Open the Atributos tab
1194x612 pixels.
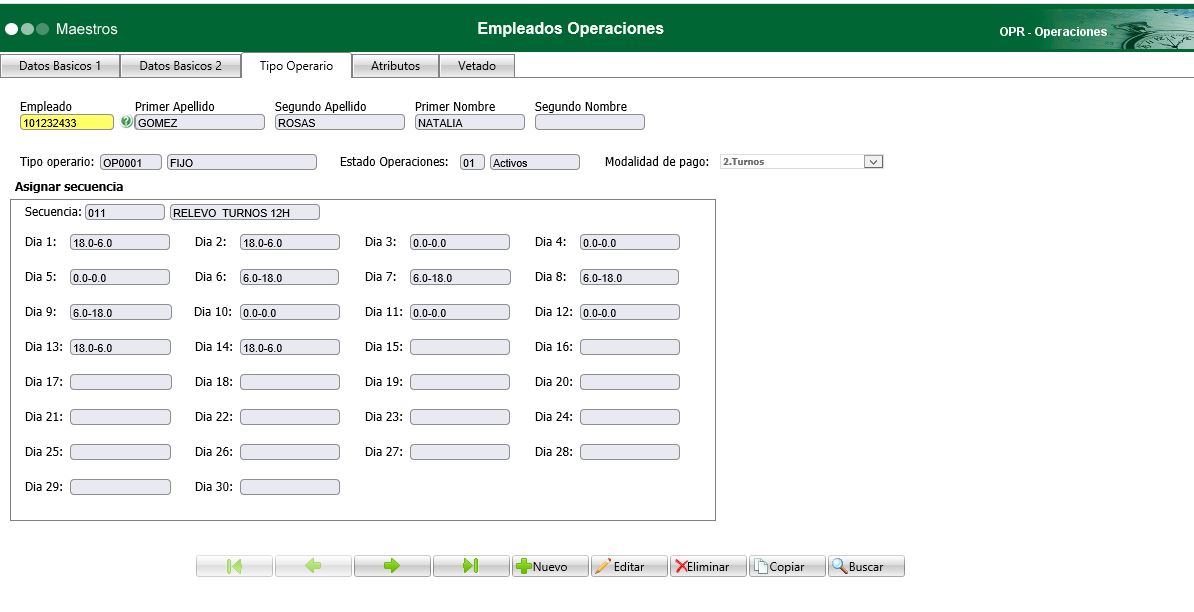coord(395,66)
